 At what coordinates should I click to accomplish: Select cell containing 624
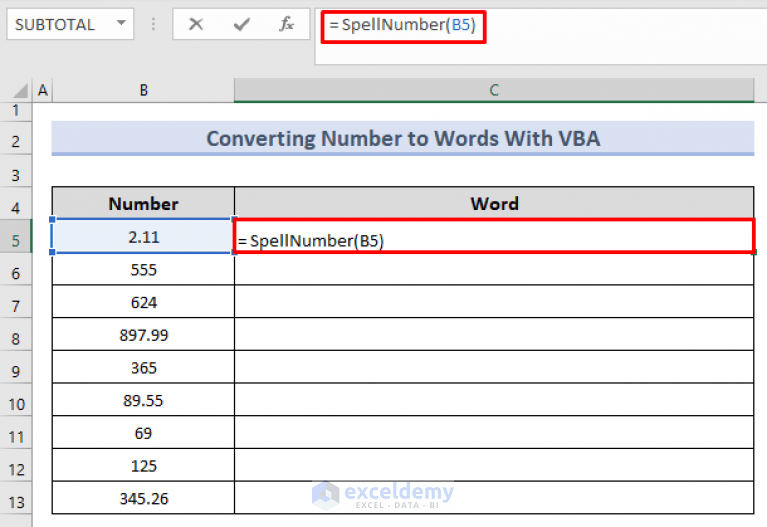click(x=143, y=302)
